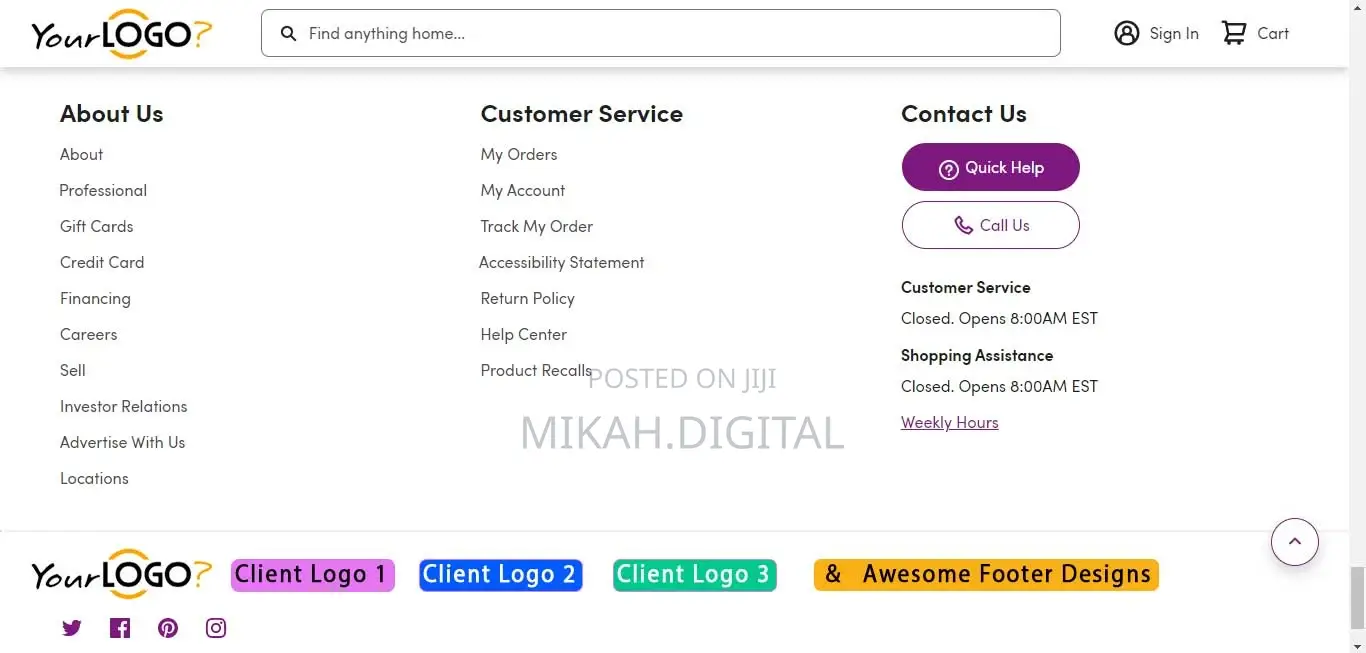Open the Careers page
Viewport: 1366px width, 653px height.
(88, 334)
